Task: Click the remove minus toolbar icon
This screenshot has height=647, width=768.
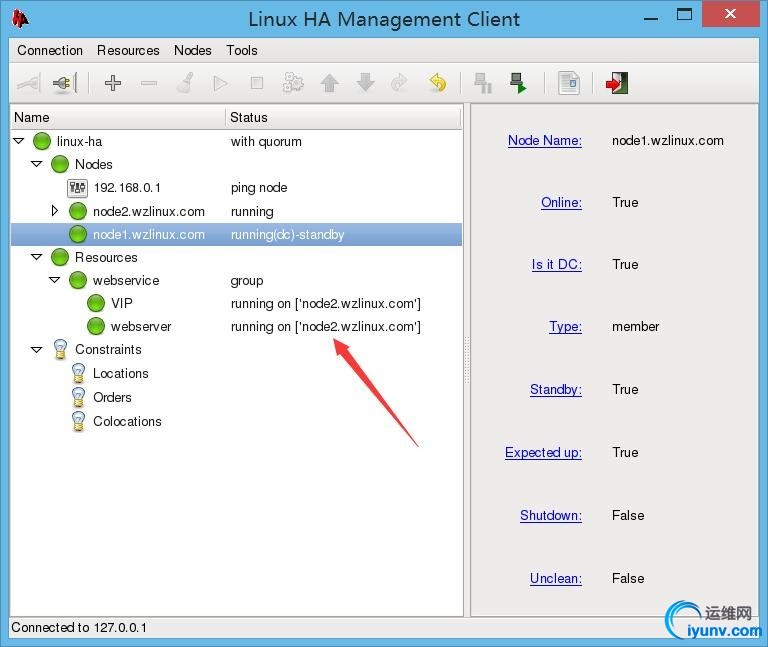Action: point(149,83)
